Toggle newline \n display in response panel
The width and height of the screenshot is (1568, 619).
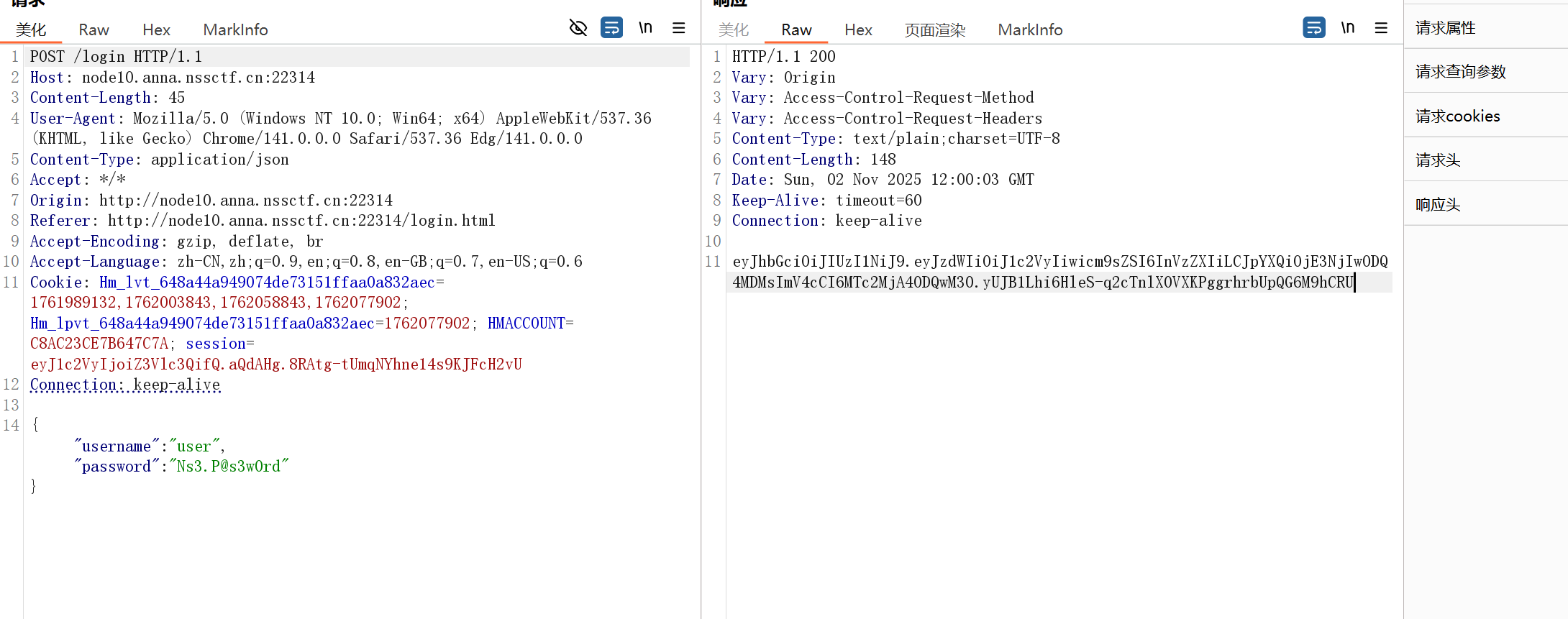[1347, 28]
